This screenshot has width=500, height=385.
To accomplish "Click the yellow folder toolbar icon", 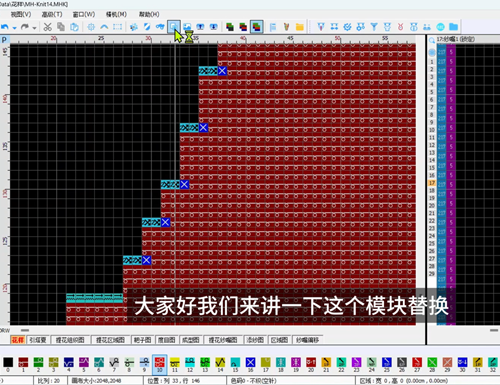I will tap(300, 27).
